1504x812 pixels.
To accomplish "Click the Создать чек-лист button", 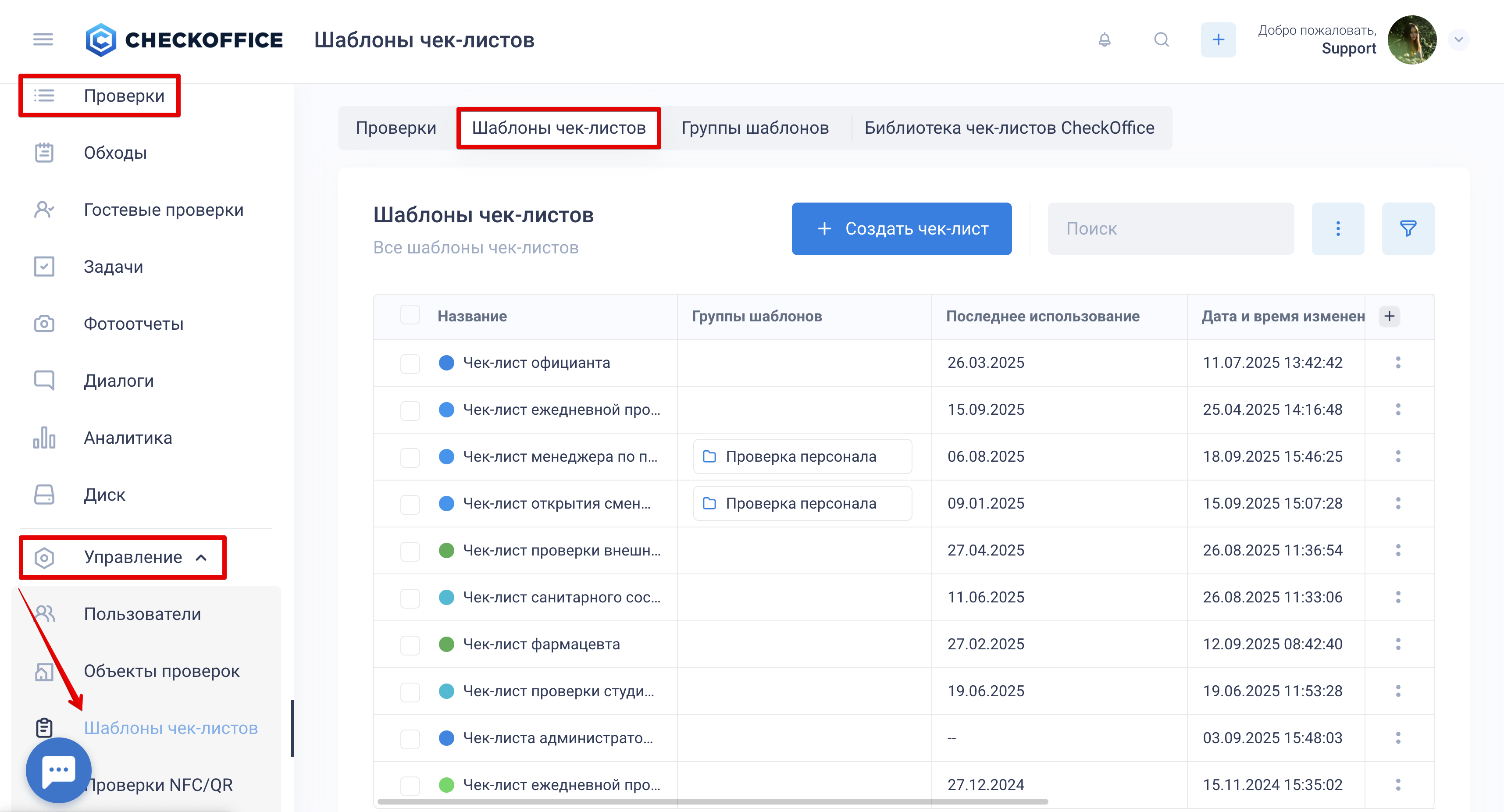I will tap(901, 228).
